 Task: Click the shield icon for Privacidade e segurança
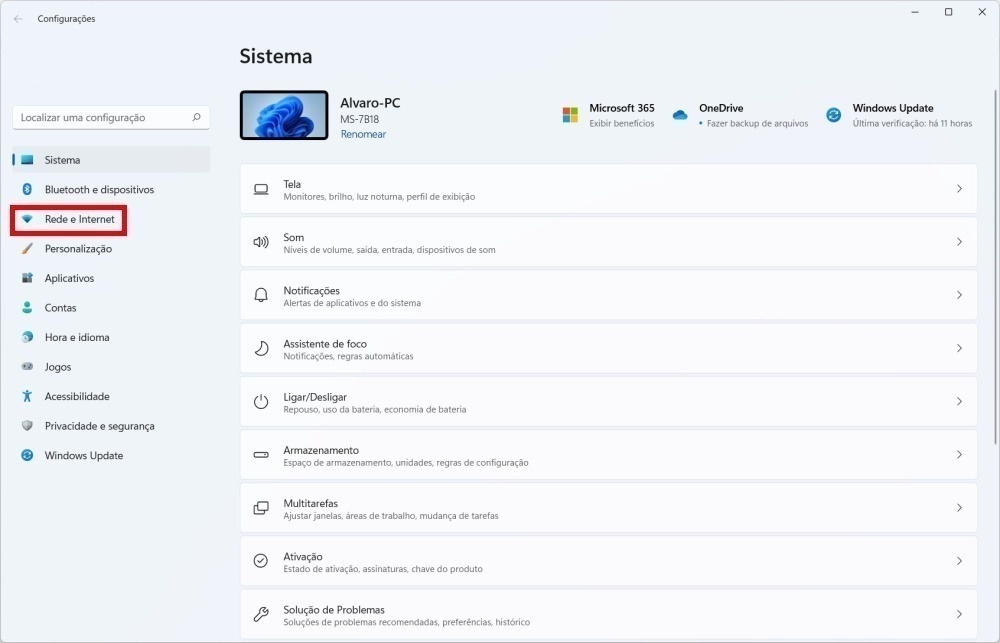point(27,425)
